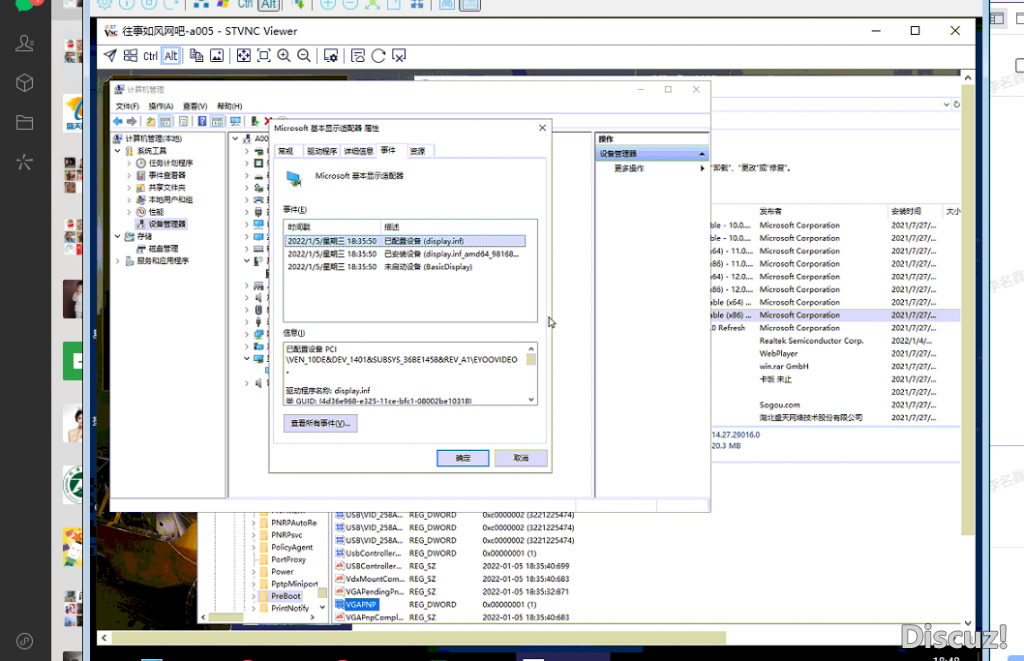Open the 查看(V) menu
1024x661 pixels.
click(195, 106)
